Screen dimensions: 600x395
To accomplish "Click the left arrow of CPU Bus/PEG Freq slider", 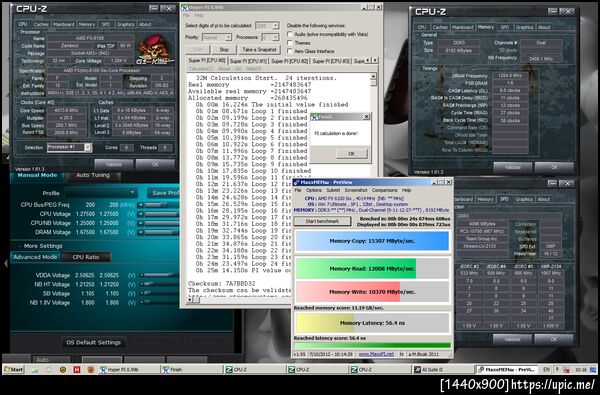I will point(141,205).
